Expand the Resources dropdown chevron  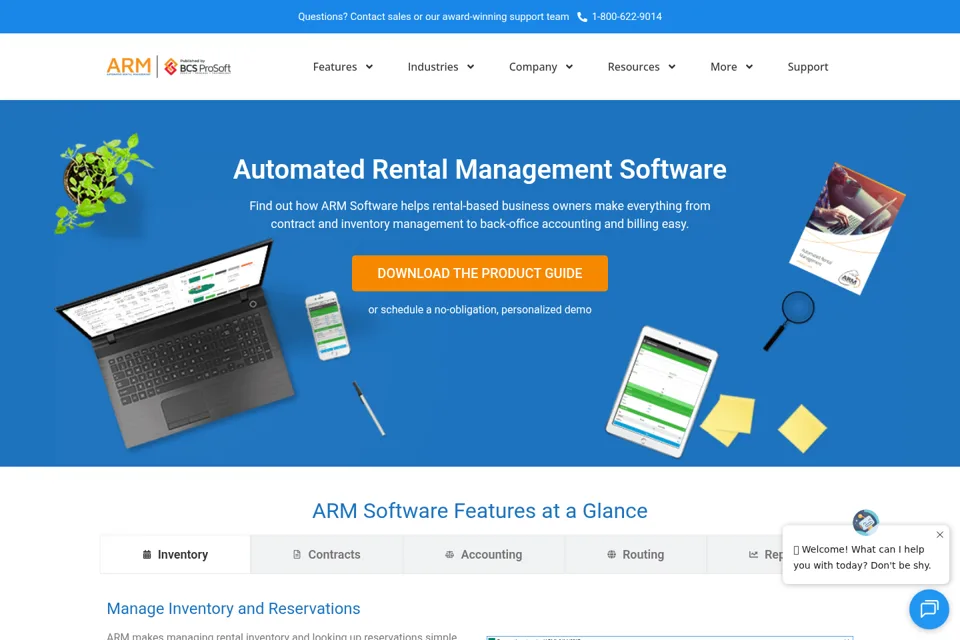click(x=672, y=67)
